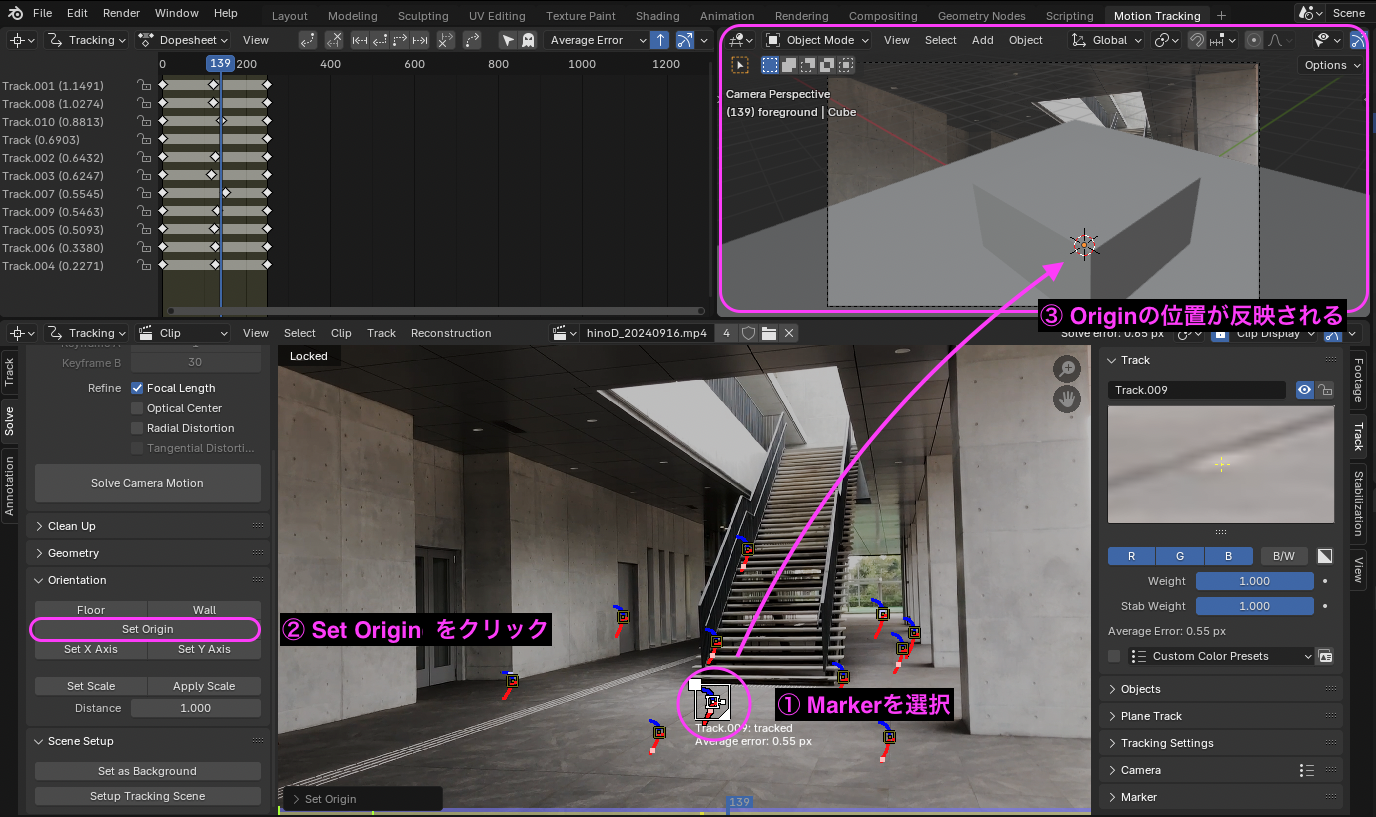Open the Reconstruction menu in clip editor
Screen dimensions: 1376x817
coord(451,333)
